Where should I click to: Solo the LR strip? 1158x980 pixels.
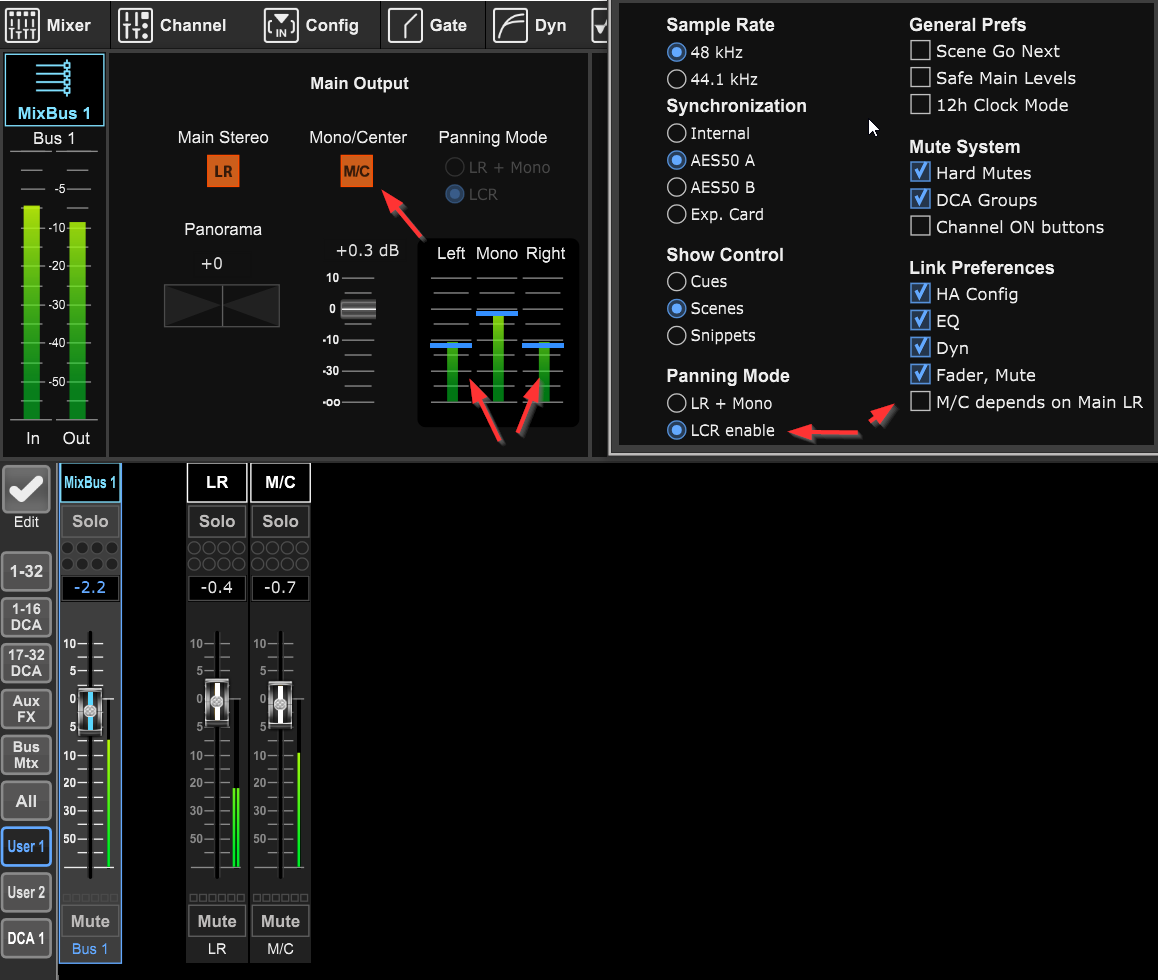(216, 521)
